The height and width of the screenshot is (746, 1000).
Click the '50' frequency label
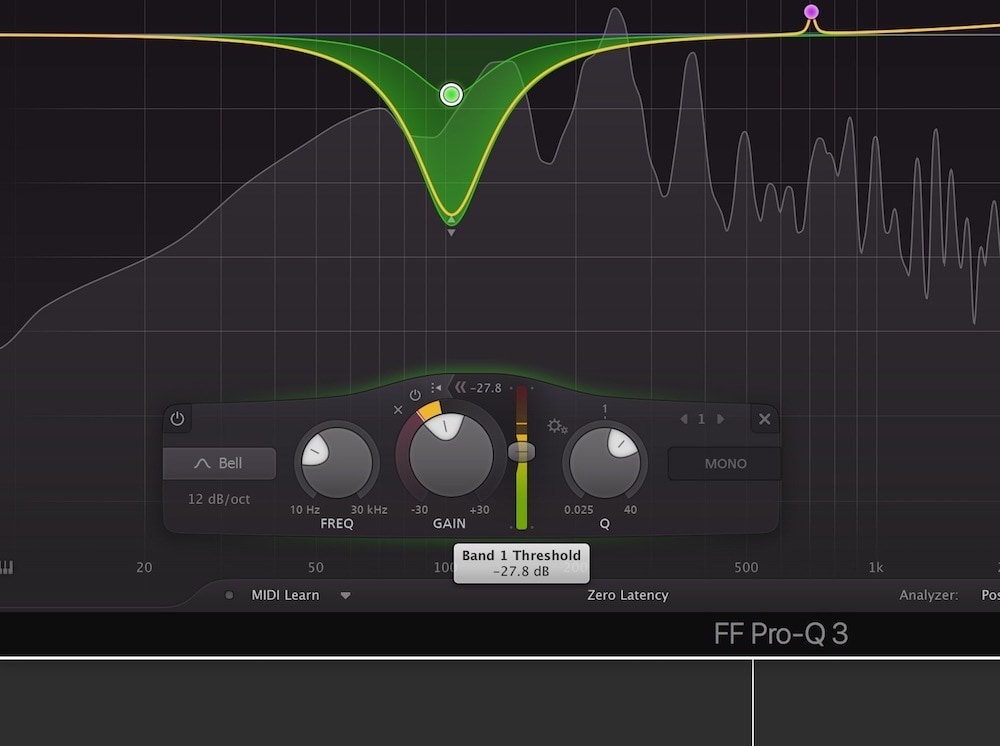coord(316,567)
